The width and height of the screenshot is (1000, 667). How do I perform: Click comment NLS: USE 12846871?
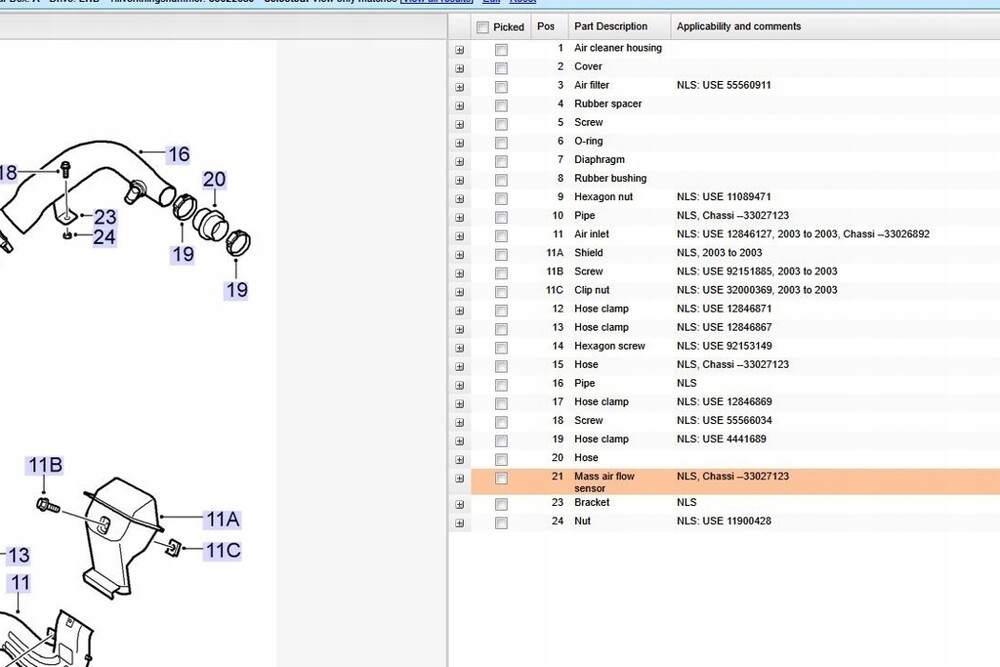point(724,309)
